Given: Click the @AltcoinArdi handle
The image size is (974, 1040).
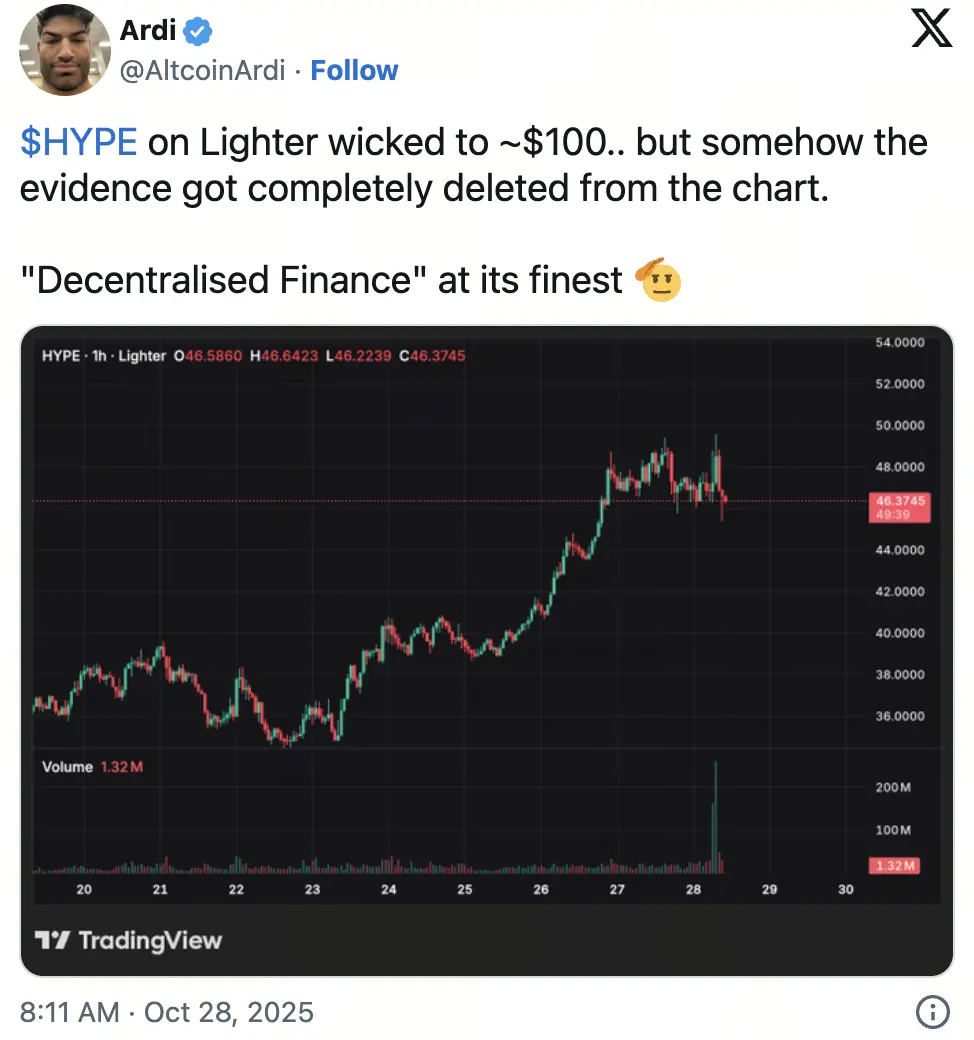Looking at the screenshot, I should click(x=203, y=70).
